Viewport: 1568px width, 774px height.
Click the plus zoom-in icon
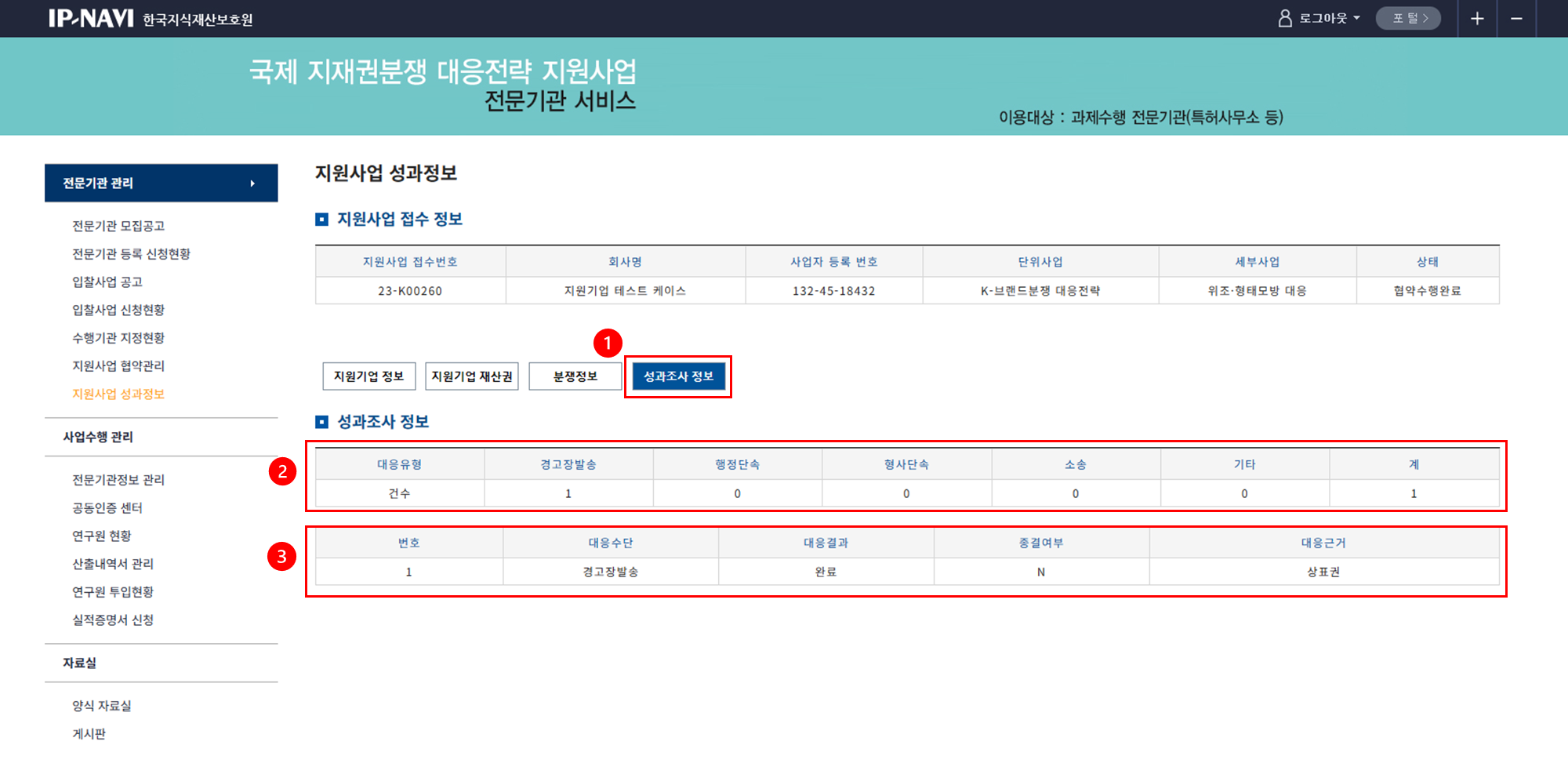pyautogui.click(x=1477, y=18)
